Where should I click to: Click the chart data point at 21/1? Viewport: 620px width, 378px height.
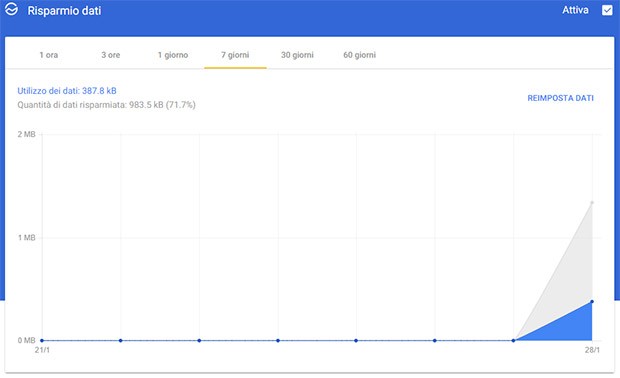point(42,340)
